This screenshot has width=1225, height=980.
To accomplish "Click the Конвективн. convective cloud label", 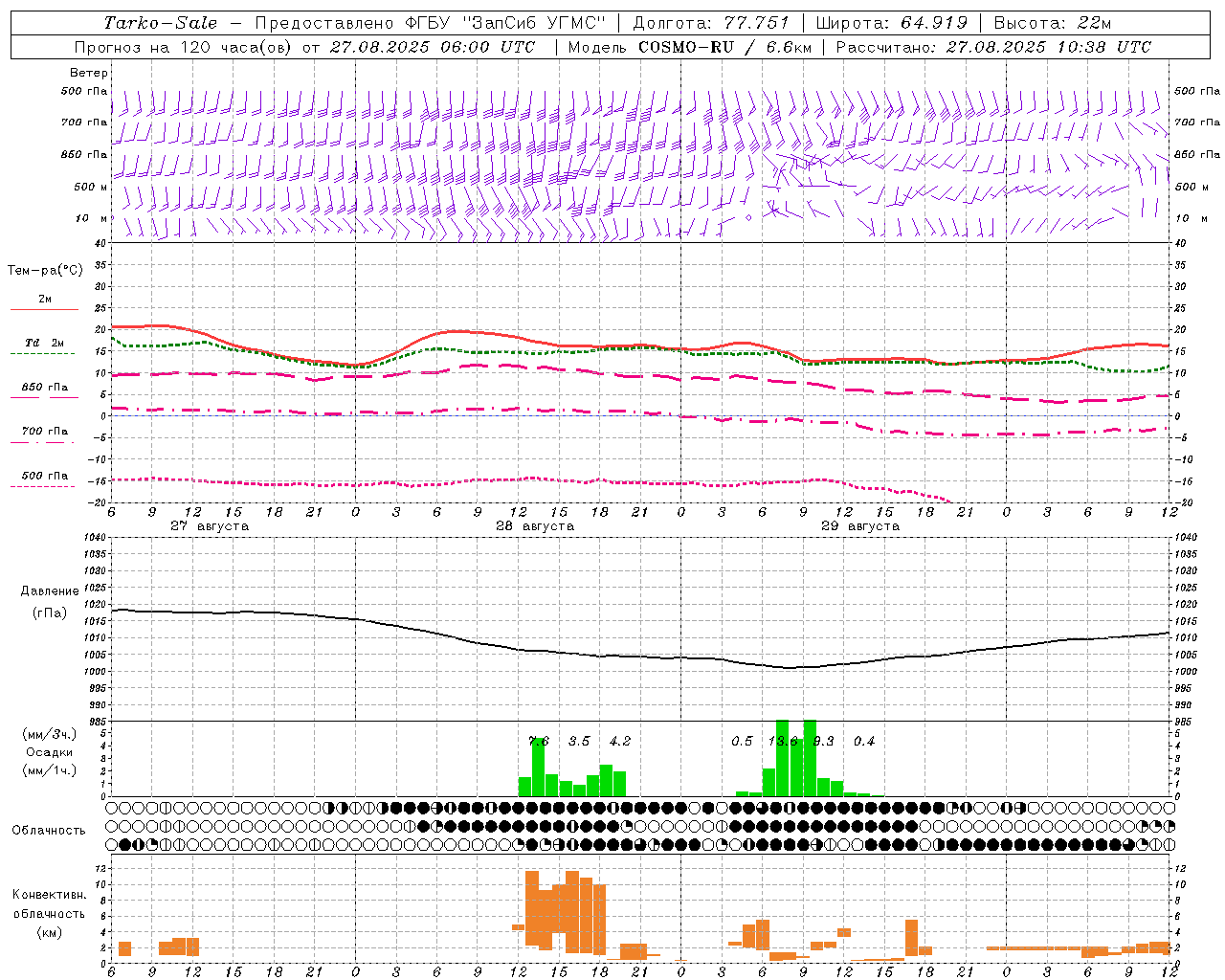I will pos(49,895).
